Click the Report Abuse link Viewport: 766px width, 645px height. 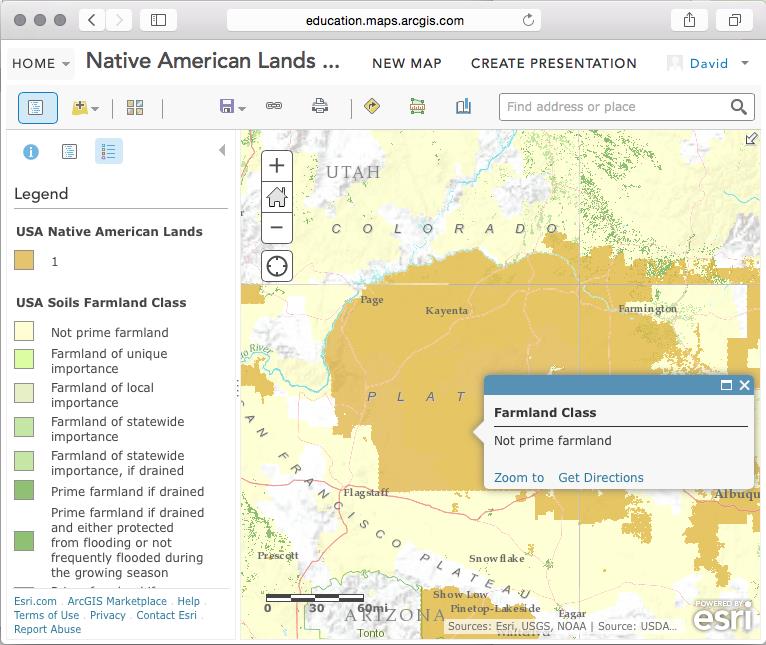coord(47,629)
